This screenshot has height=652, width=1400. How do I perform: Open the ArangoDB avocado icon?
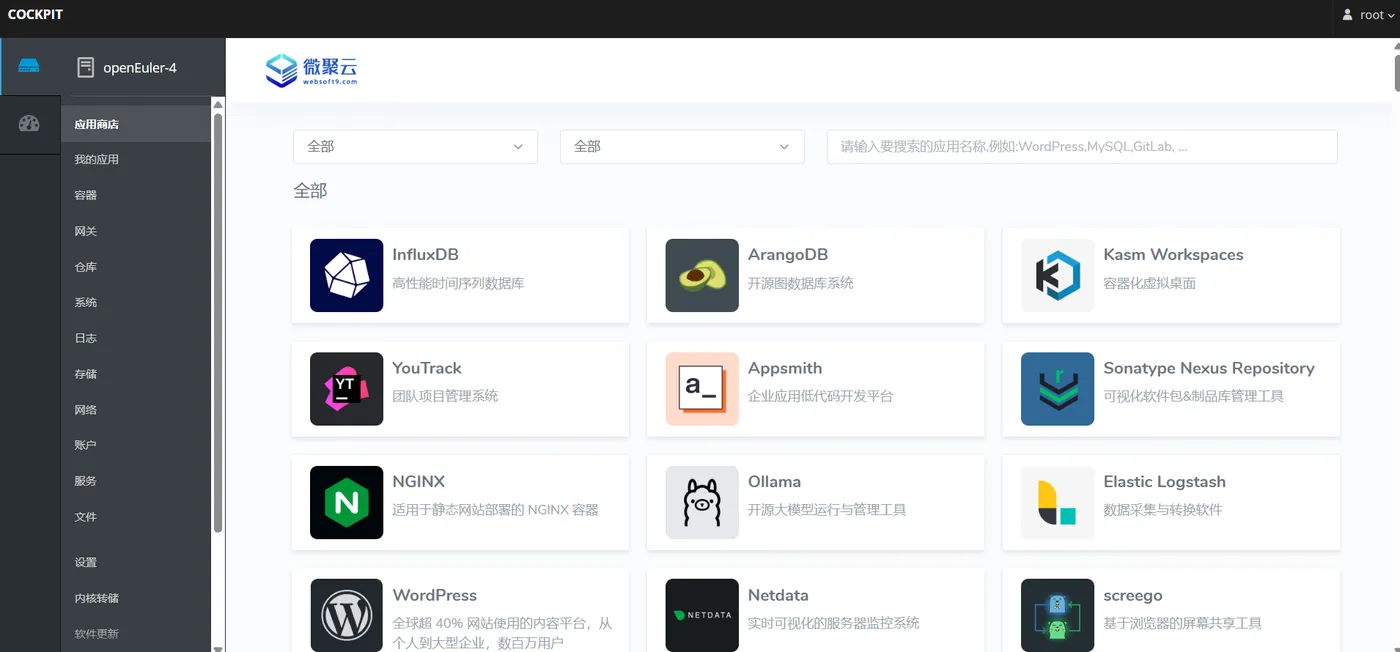pos(702,275)
